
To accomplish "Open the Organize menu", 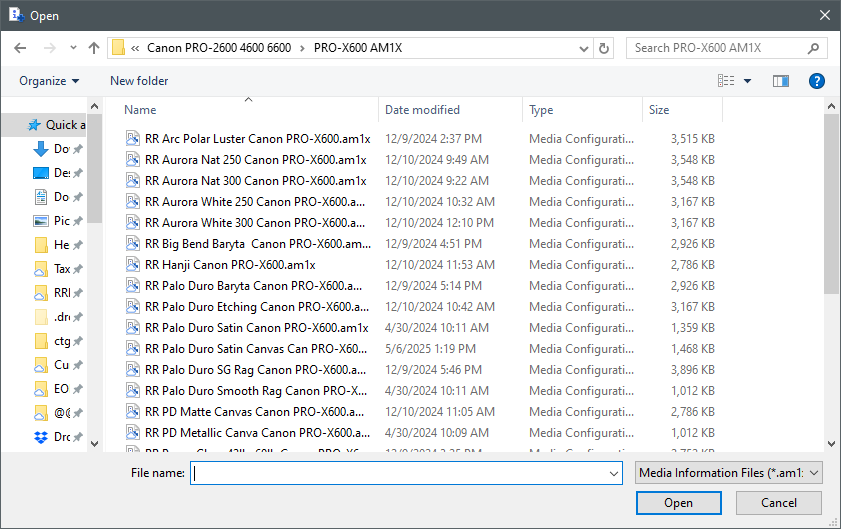I will click(x=48, y=81).
